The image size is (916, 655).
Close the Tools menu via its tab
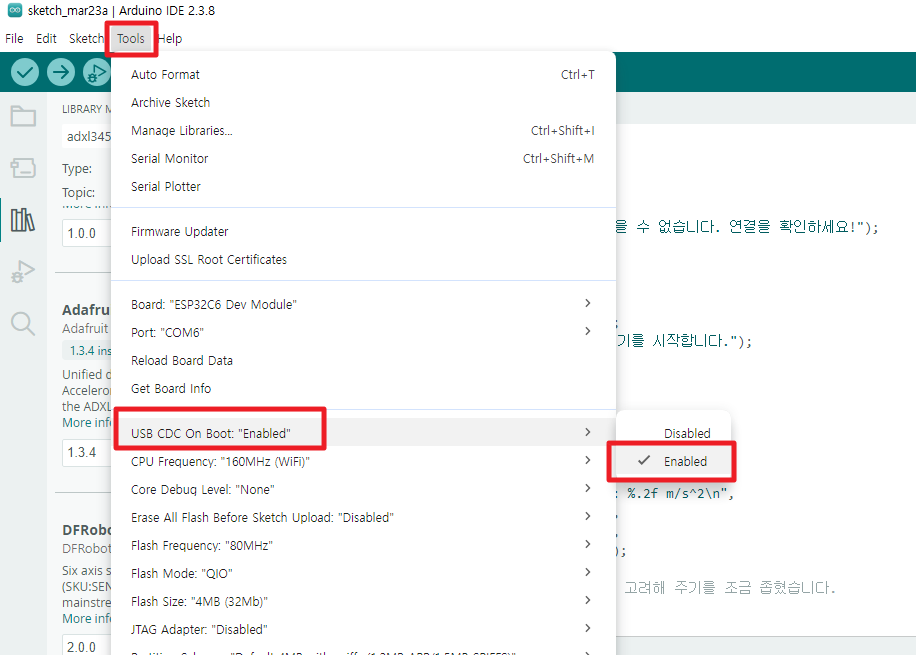[131, 39]
